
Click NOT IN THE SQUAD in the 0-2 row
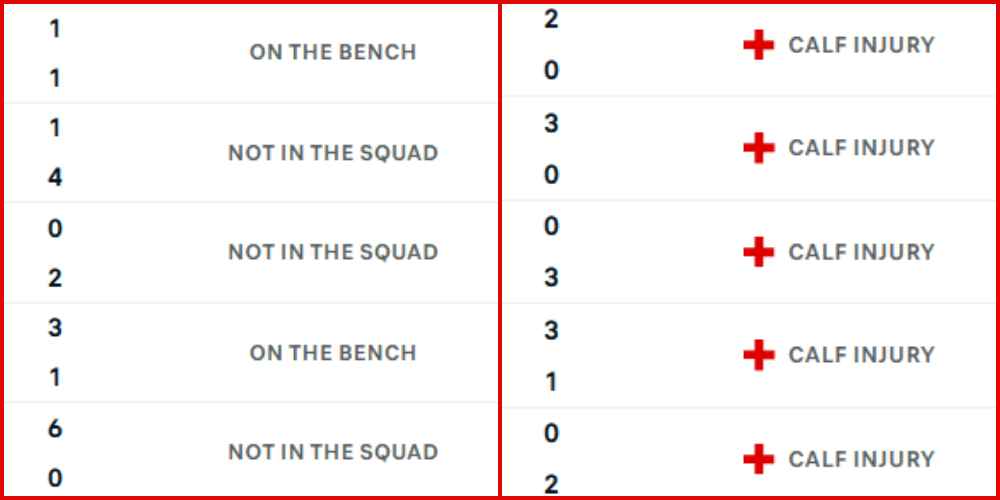coord(333,252)
